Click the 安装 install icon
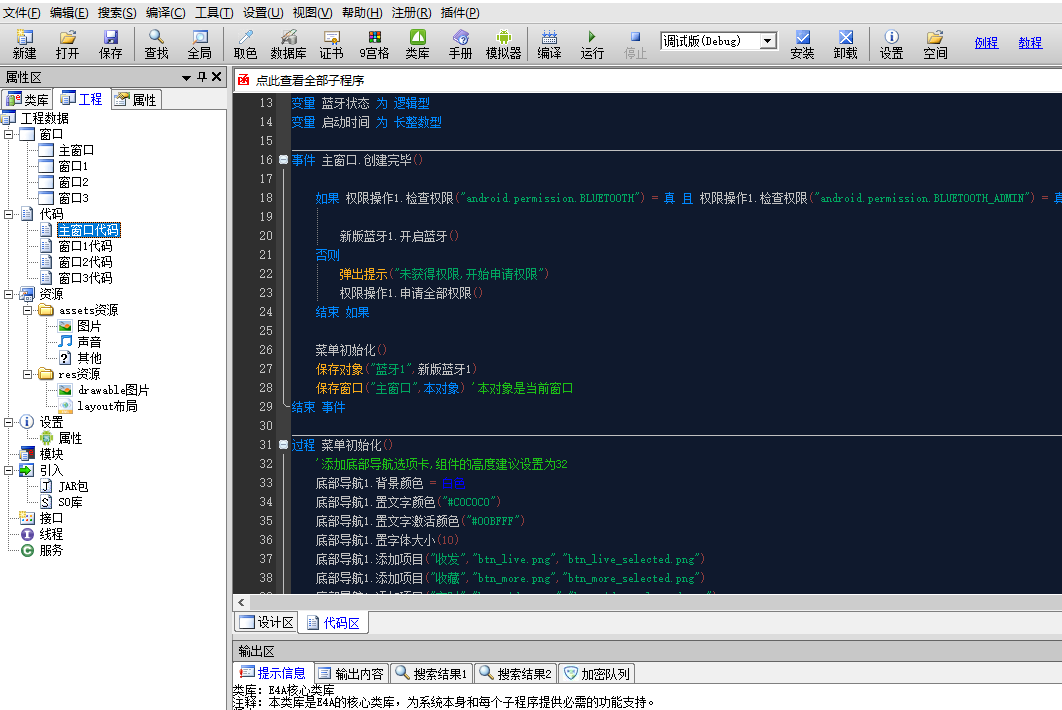 coord(803,44)
